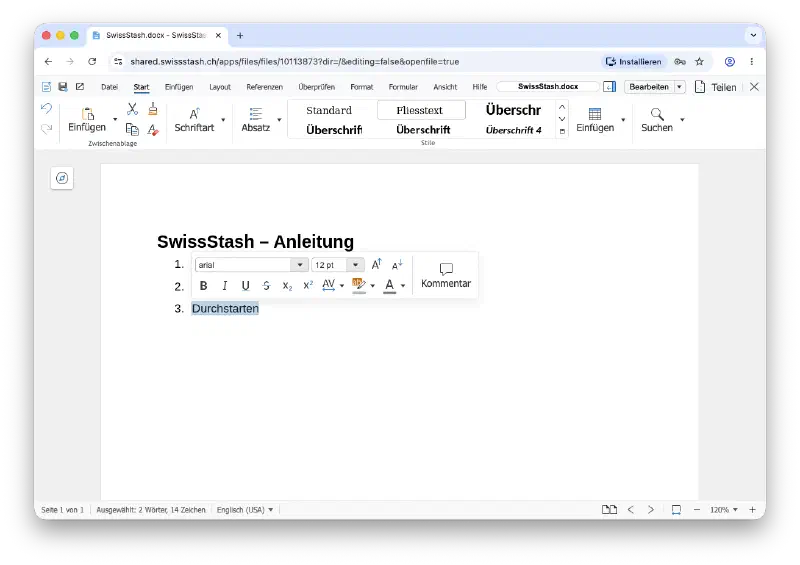Screen dimensions: 800x565
Task: Decrease font size in floating toolbar
Action: point(397,264)
